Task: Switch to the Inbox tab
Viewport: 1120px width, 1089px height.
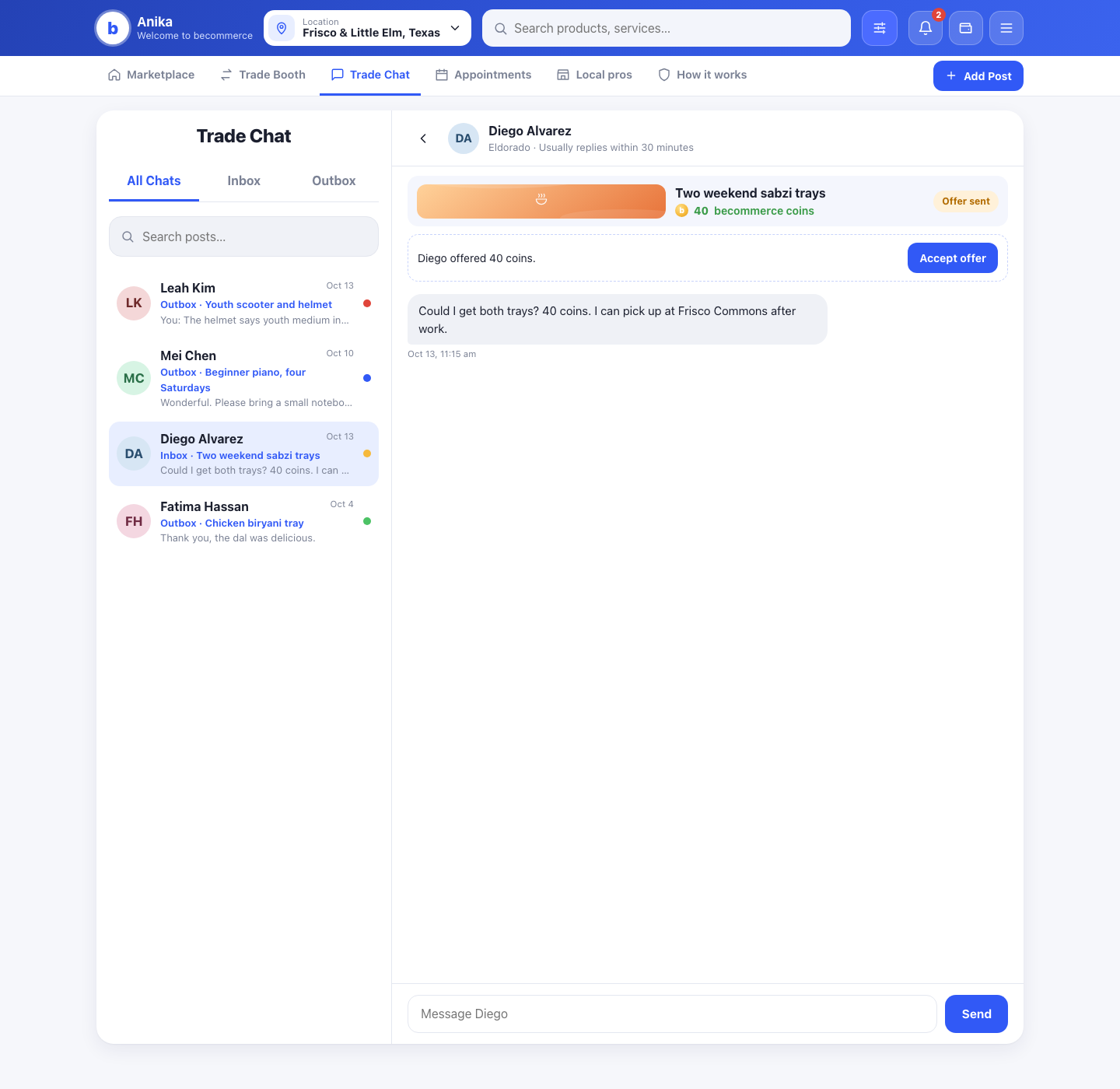Action: [x=243, y=180]
